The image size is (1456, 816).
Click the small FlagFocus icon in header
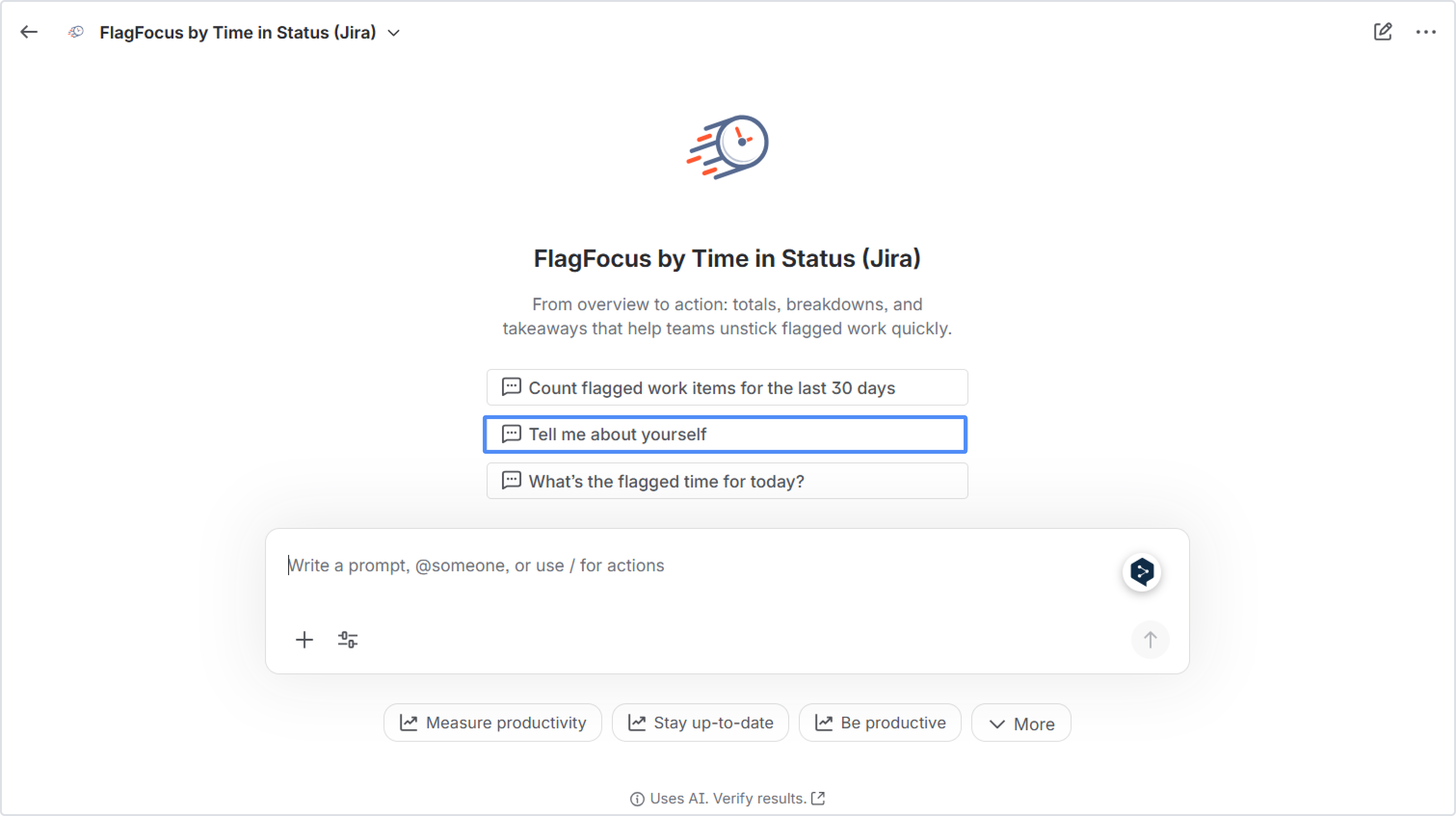pos(76,32)
